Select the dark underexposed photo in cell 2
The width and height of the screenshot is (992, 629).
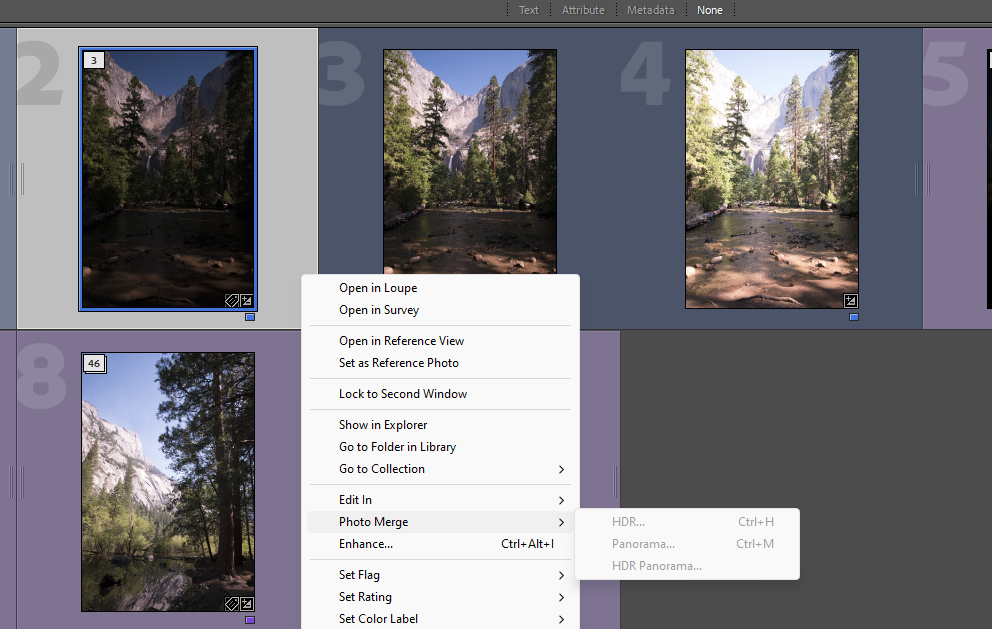pyautogui.click(x=168, y=179)
